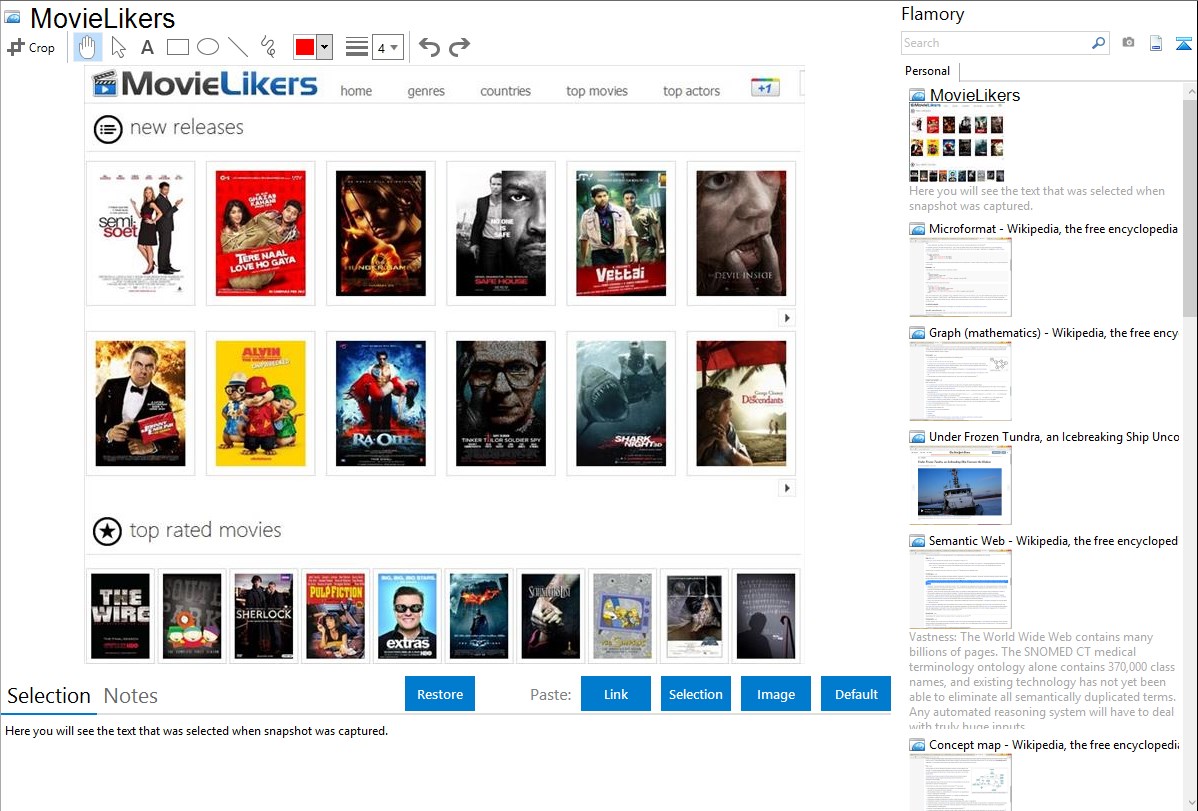Image resolution: width=1198 pixels, height=811 pixels.
Task: Open the Devil Inside poster
Action: [741, 233]
